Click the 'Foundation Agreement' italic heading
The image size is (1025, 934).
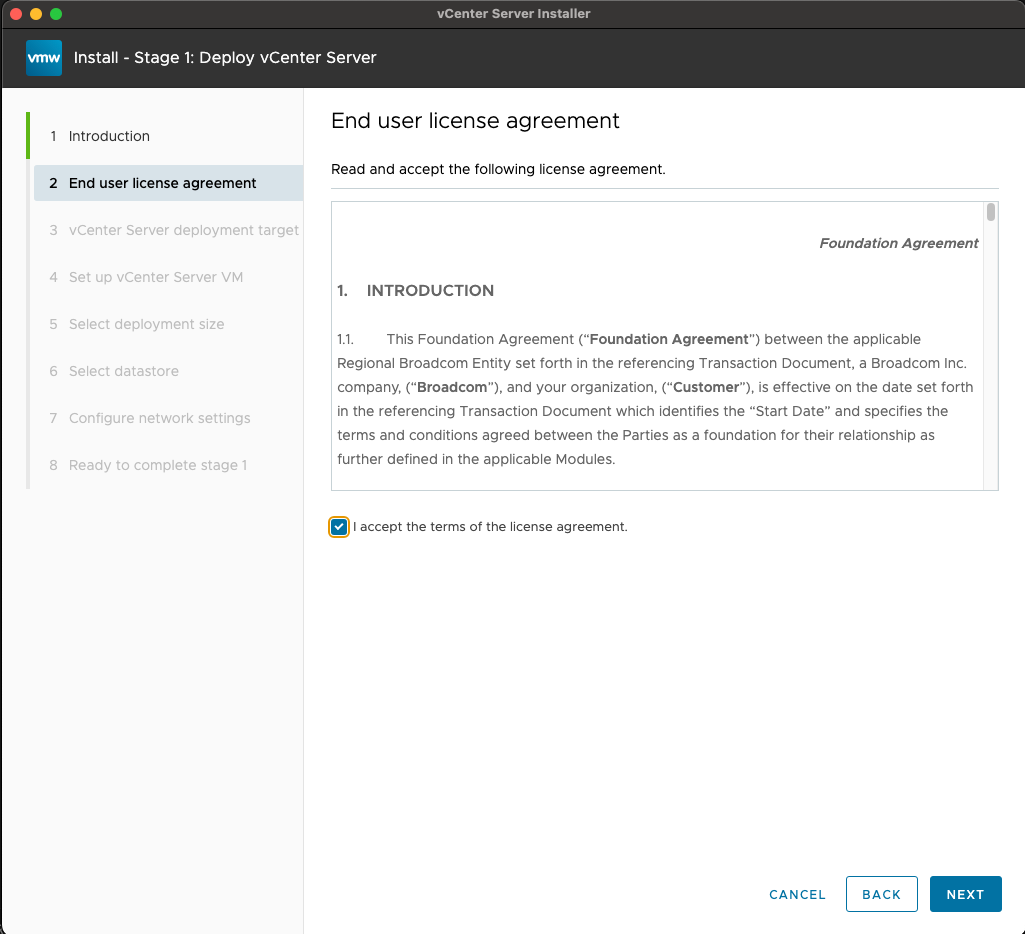[x=898, y=243]
